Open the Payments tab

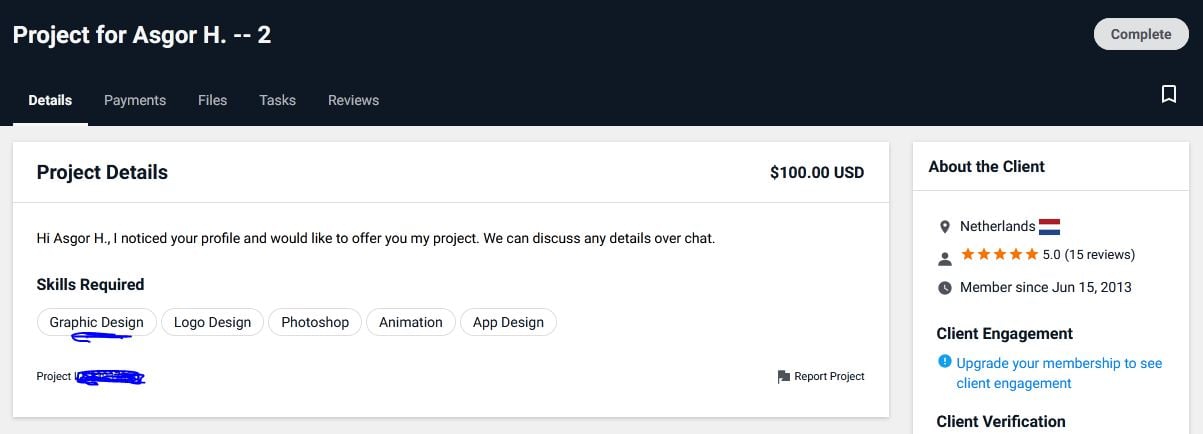(135, 100)
